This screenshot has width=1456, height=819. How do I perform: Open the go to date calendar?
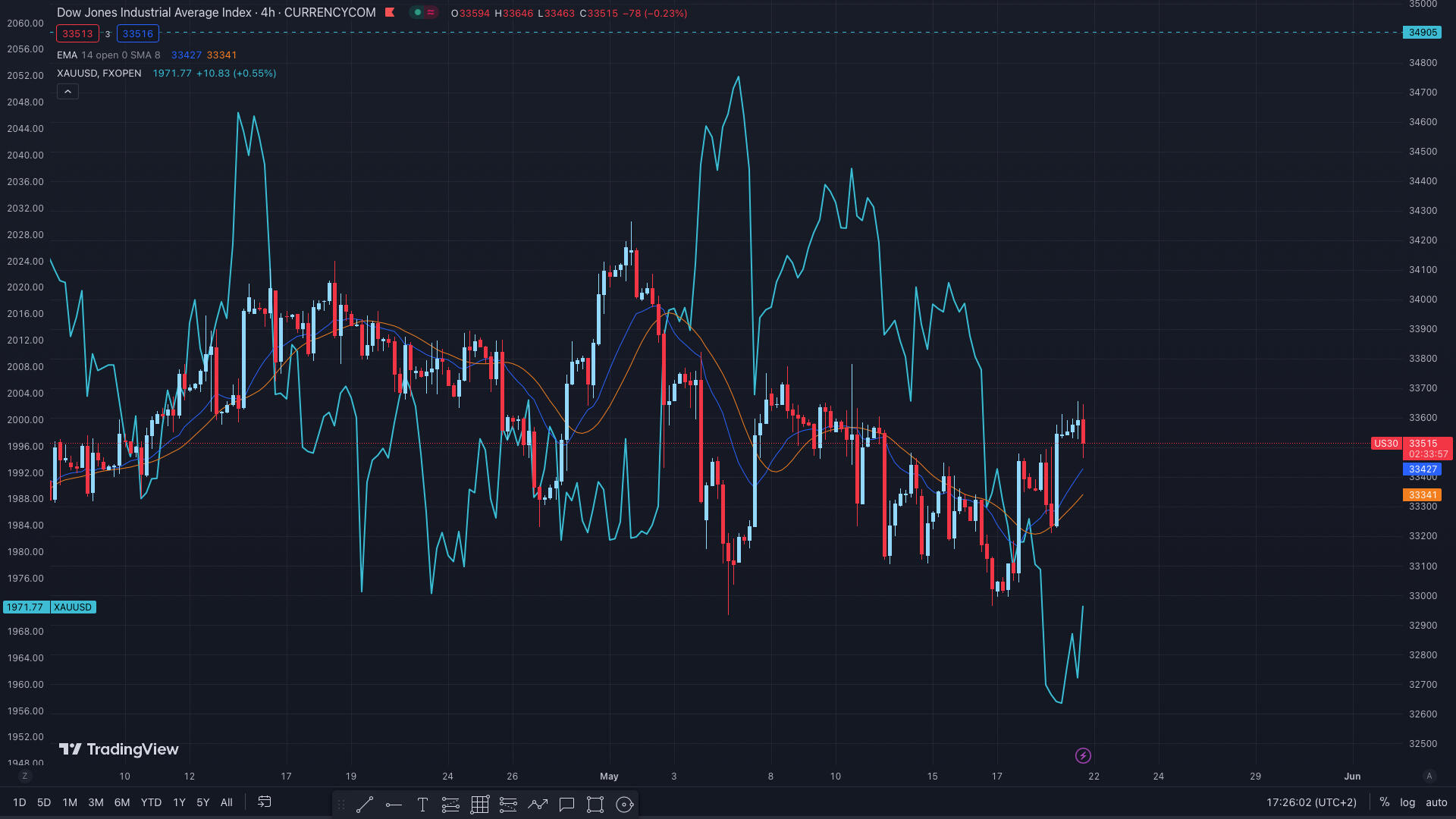point(265,802)
